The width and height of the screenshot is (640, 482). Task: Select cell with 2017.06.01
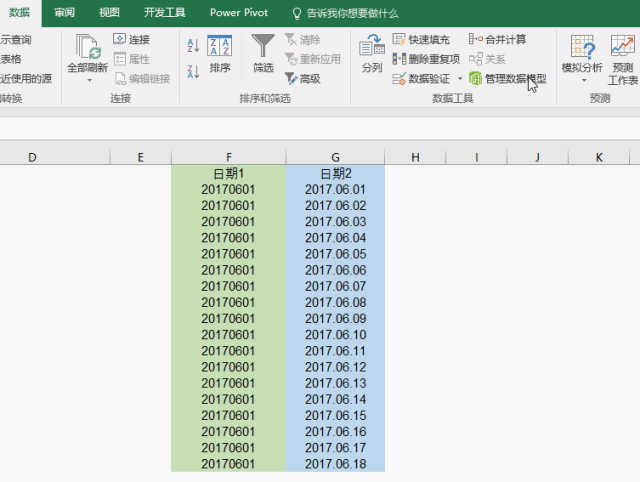tap(335, 189)
